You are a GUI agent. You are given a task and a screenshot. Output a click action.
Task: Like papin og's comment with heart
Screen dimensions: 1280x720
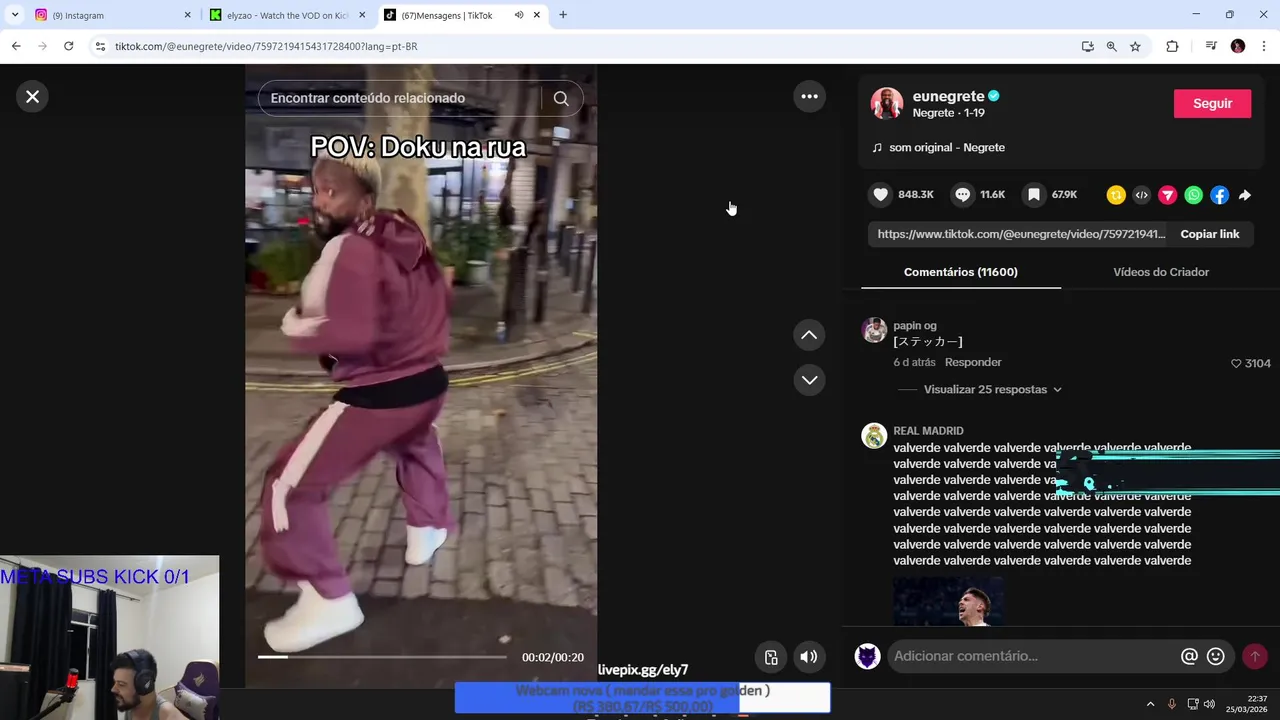[x=1236, y=363]
